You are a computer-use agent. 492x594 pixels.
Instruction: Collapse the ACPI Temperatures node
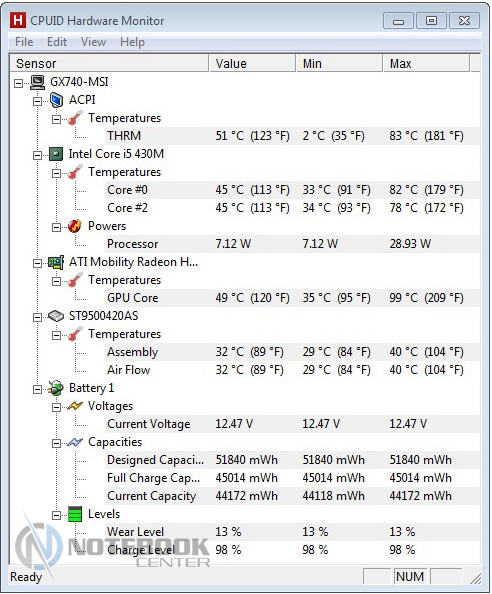(56, 119)
